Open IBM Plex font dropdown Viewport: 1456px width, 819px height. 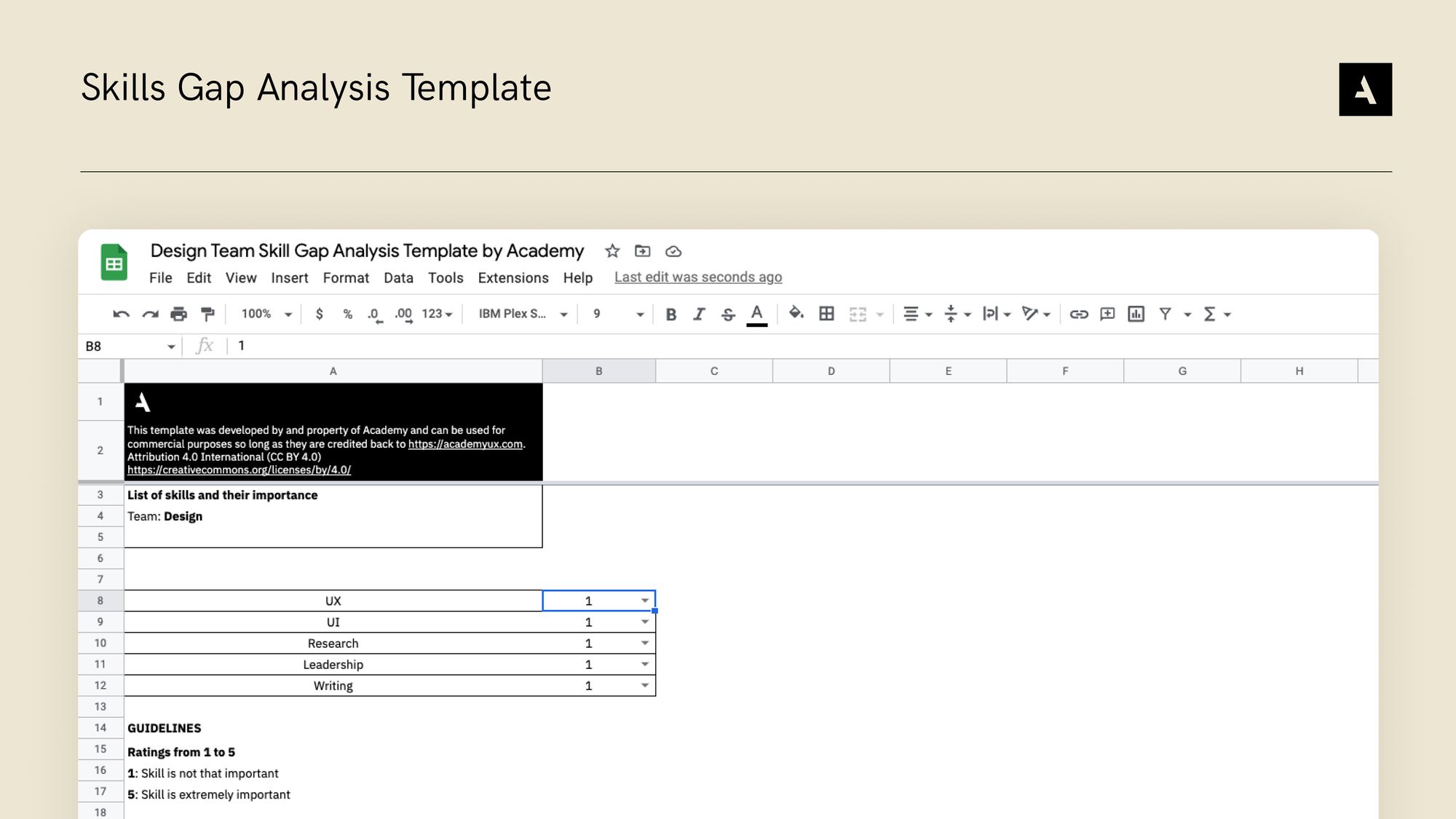pos(522,314)
